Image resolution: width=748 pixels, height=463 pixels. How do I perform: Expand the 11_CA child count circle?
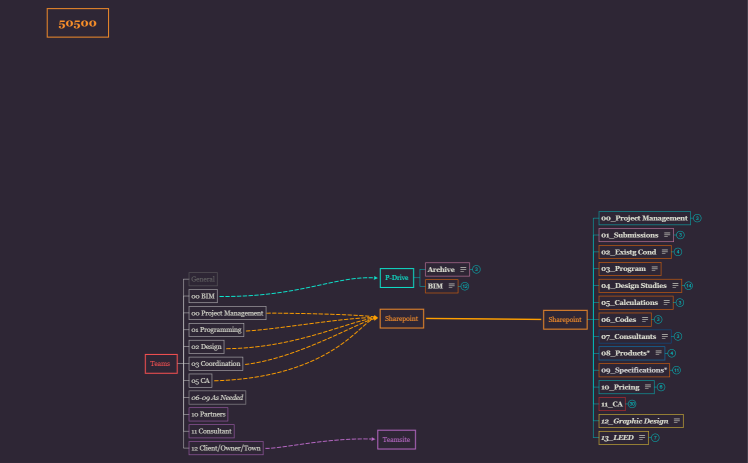632,404
